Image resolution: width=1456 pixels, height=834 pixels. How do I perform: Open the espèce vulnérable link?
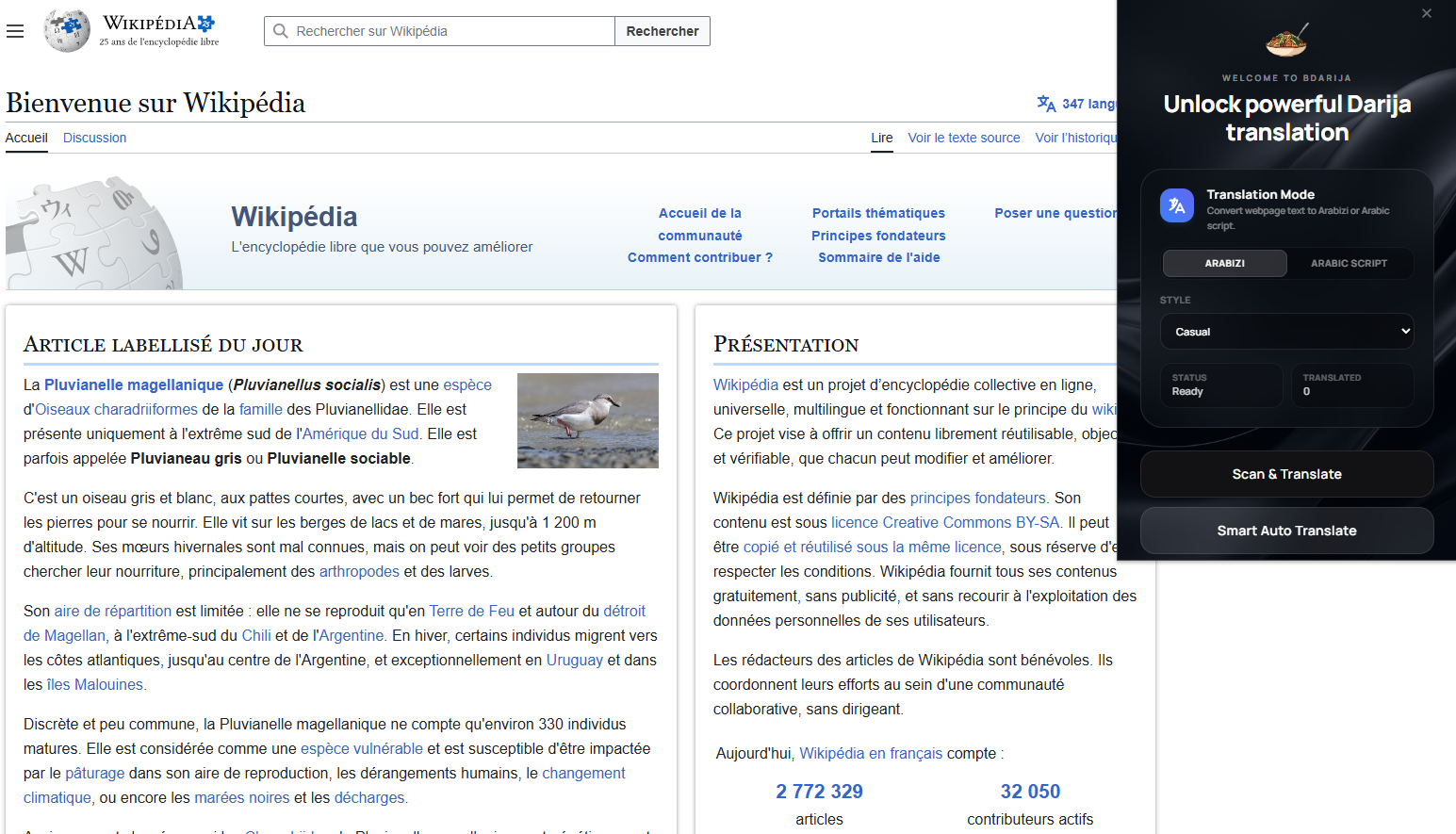coord(362,748)
